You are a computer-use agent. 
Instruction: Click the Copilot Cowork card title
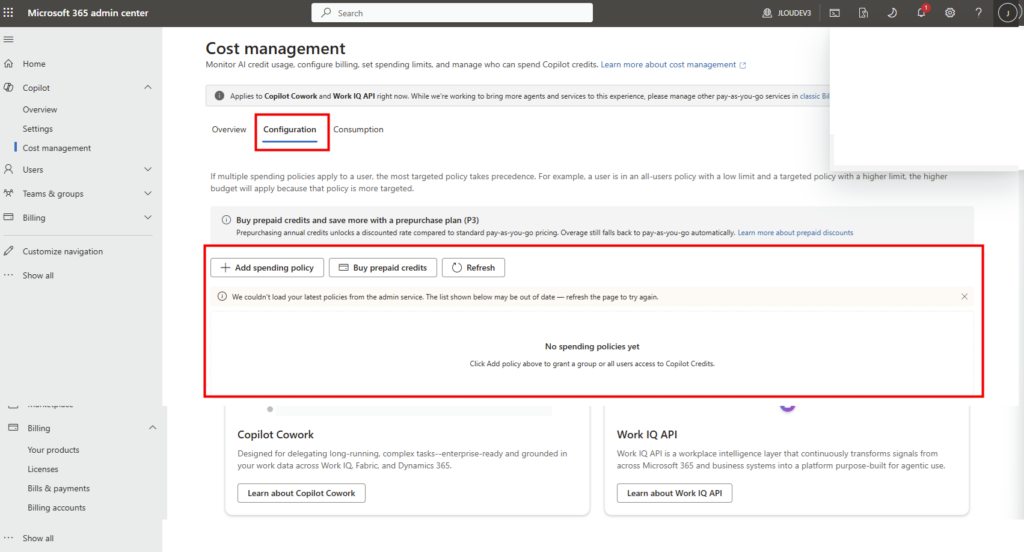pos(276,434)
